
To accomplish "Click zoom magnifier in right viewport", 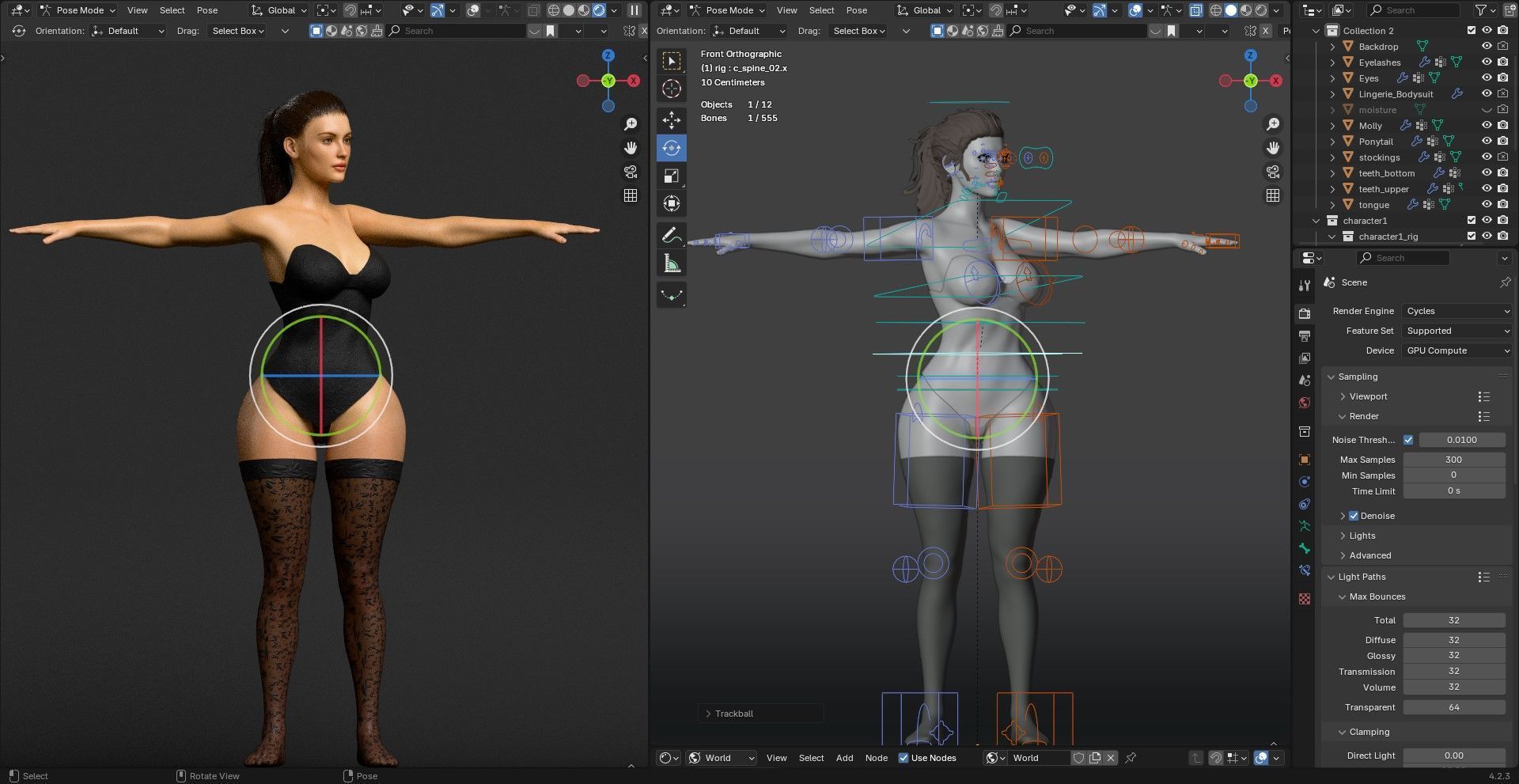I will 1272,124.
